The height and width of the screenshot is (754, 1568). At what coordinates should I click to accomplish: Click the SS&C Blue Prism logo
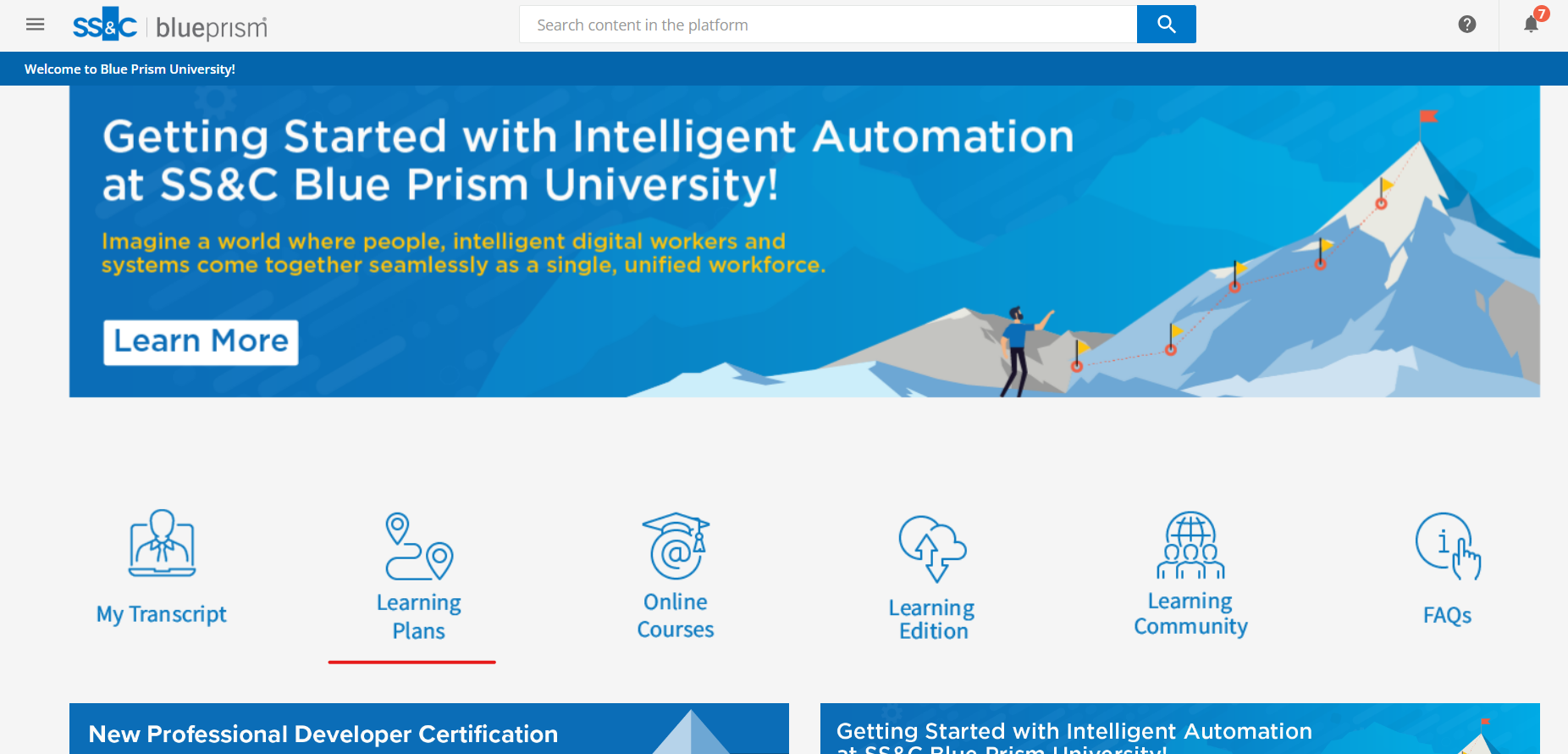pyautogui.click(x=170, y=25)
